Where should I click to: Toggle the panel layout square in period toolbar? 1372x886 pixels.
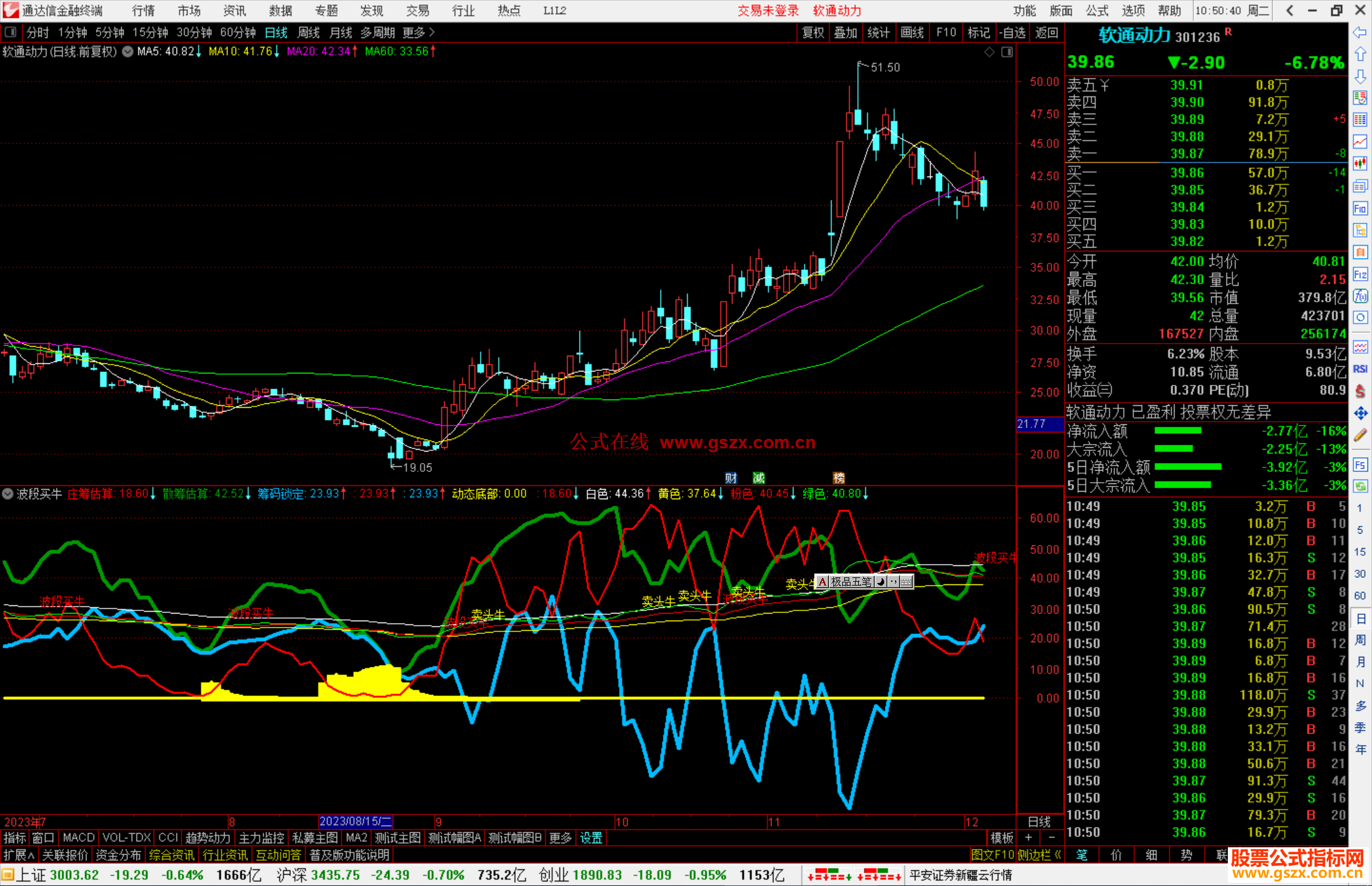pos(11,32)
